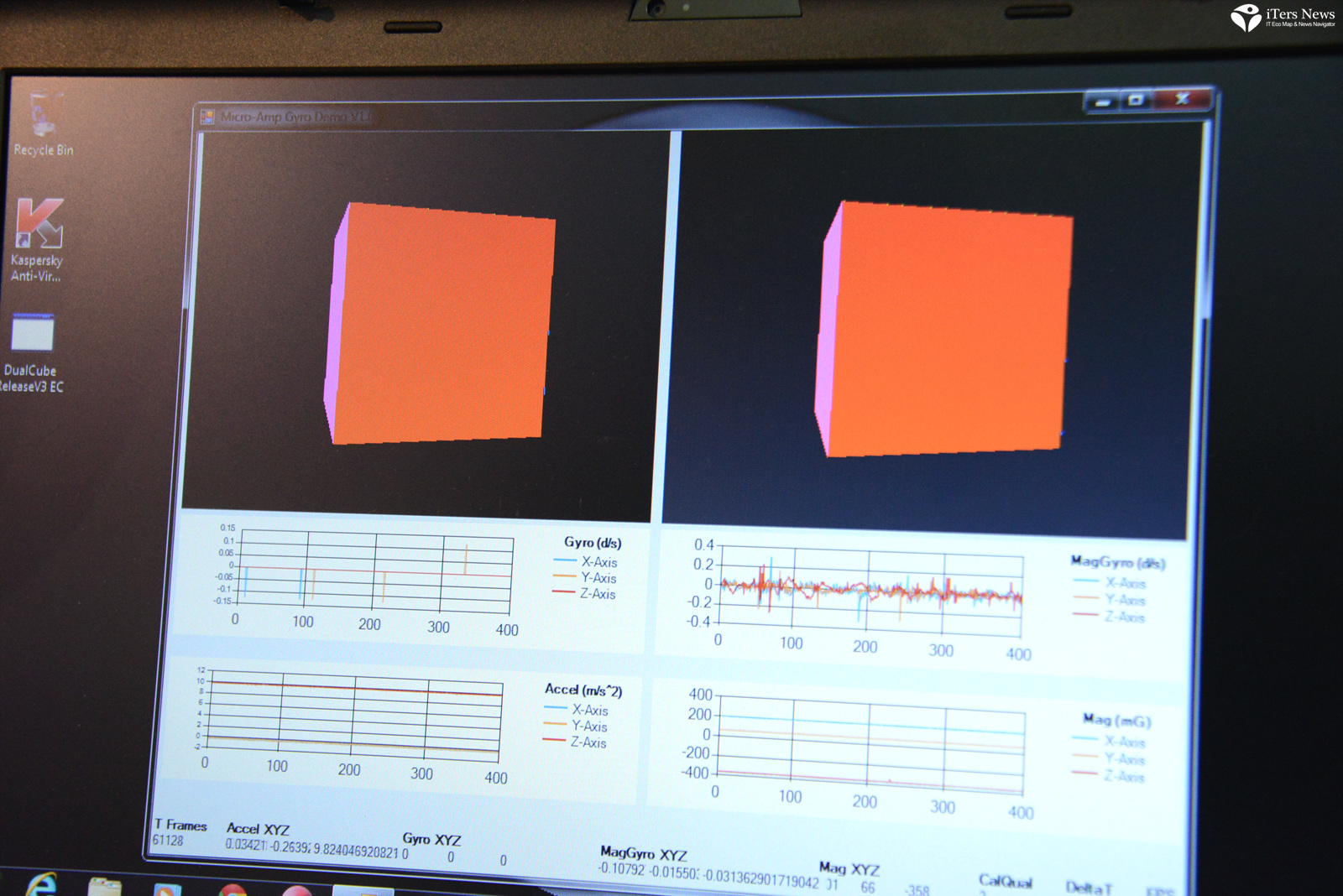The height and width of the screenshot is (896, 1343).
Task: Launch Windows Media Player from the taskbar
Action: pyautogui.click(x=167, y=889)
